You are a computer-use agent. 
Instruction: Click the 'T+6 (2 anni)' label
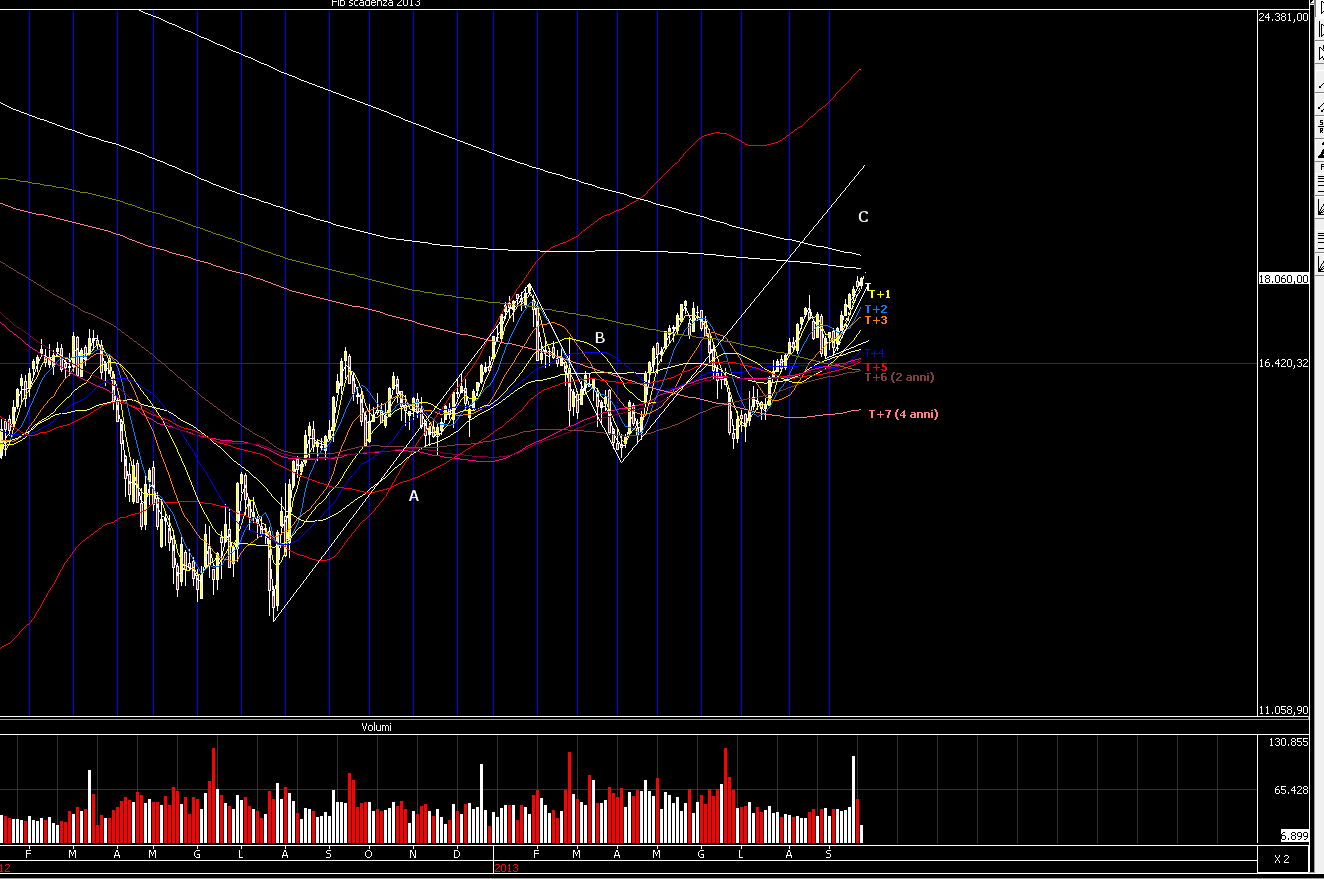pyautogui.click(x=900, y=377)
